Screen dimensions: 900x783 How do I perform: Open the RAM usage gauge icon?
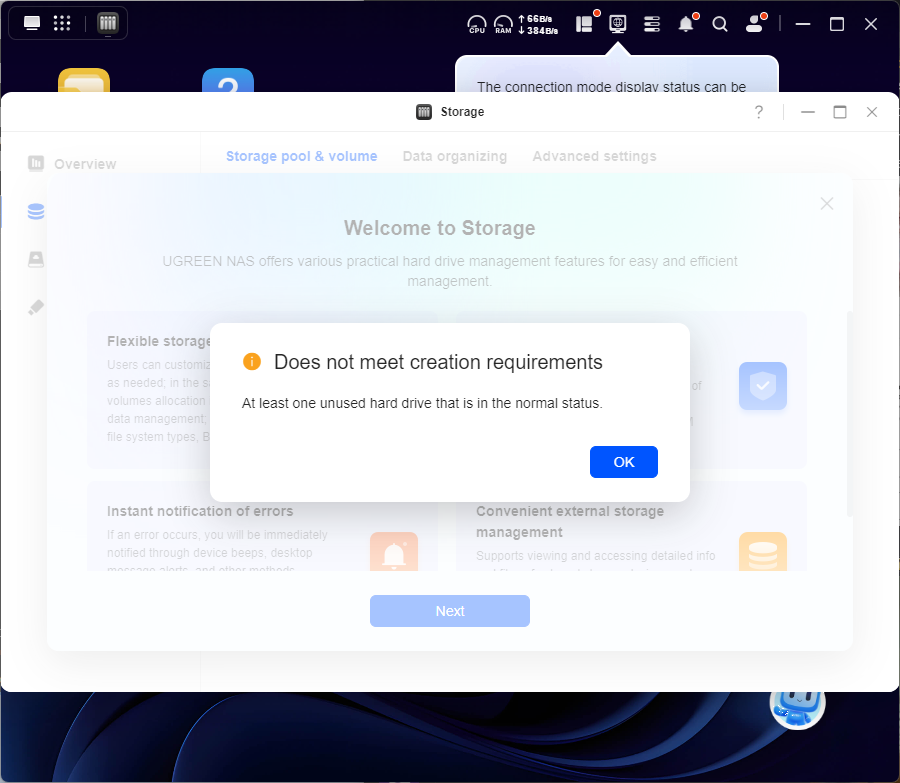tap(503, 24)
